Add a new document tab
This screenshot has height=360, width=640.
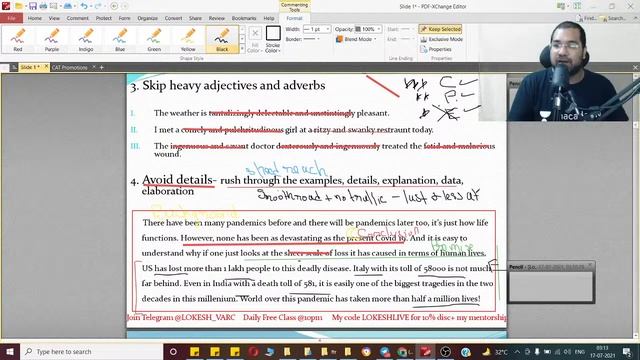point(102,67)
